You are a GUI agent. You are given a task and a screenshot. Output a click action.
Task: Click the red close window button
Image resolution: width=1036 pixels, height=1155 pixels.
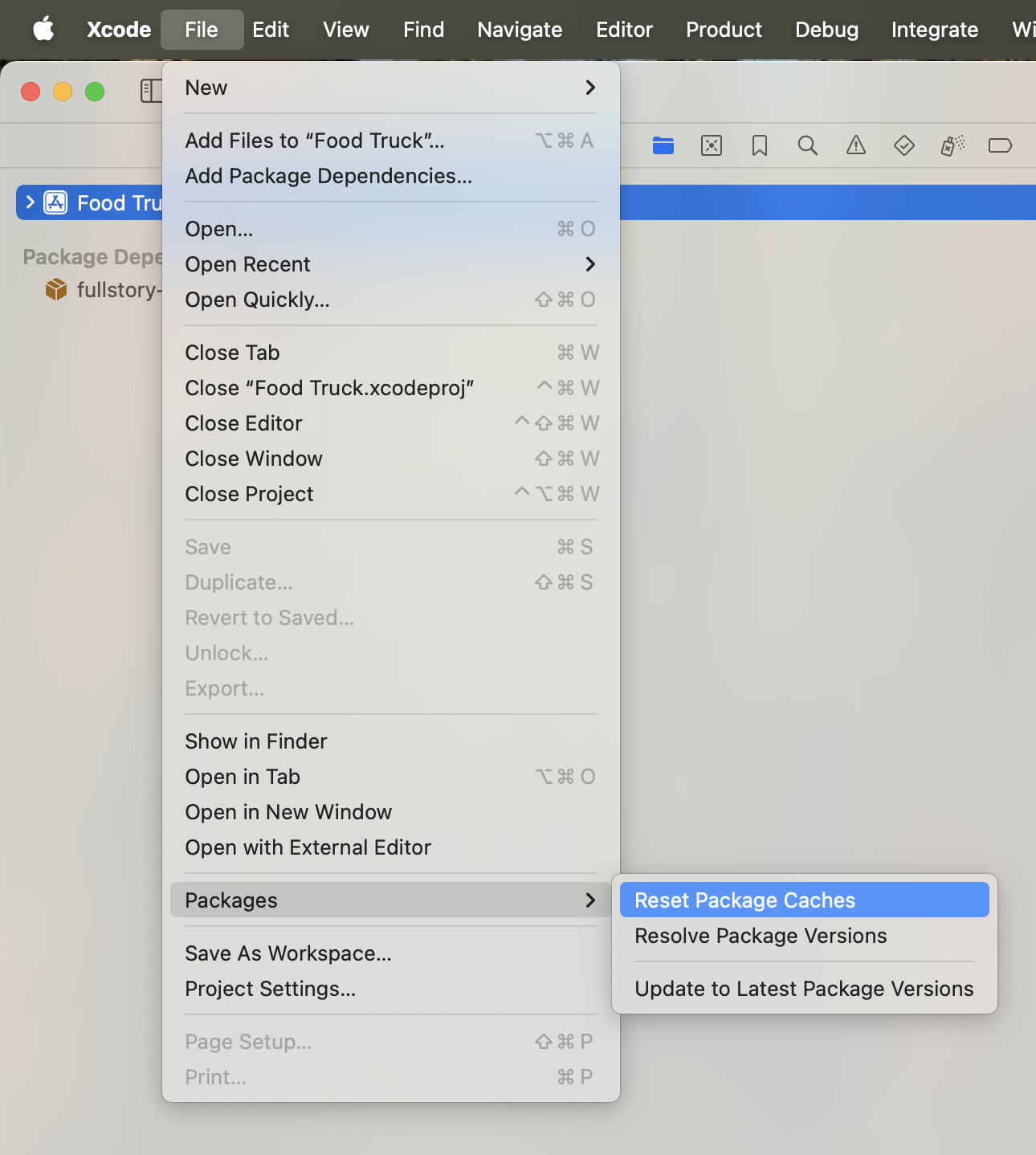pos(31,92)
